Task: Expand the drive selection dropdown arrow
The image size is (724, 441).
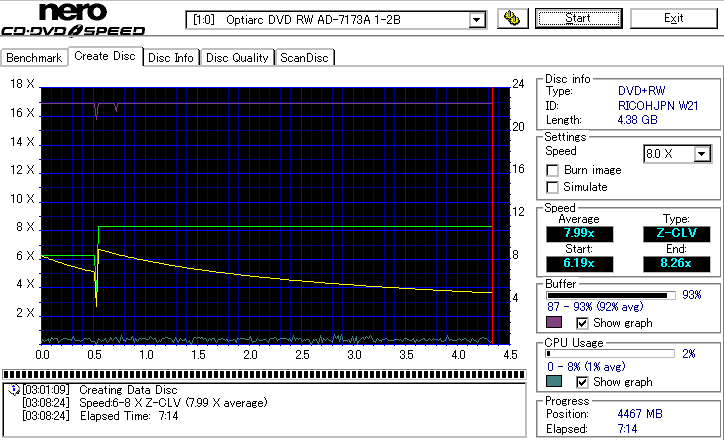Action: (477, 20)
